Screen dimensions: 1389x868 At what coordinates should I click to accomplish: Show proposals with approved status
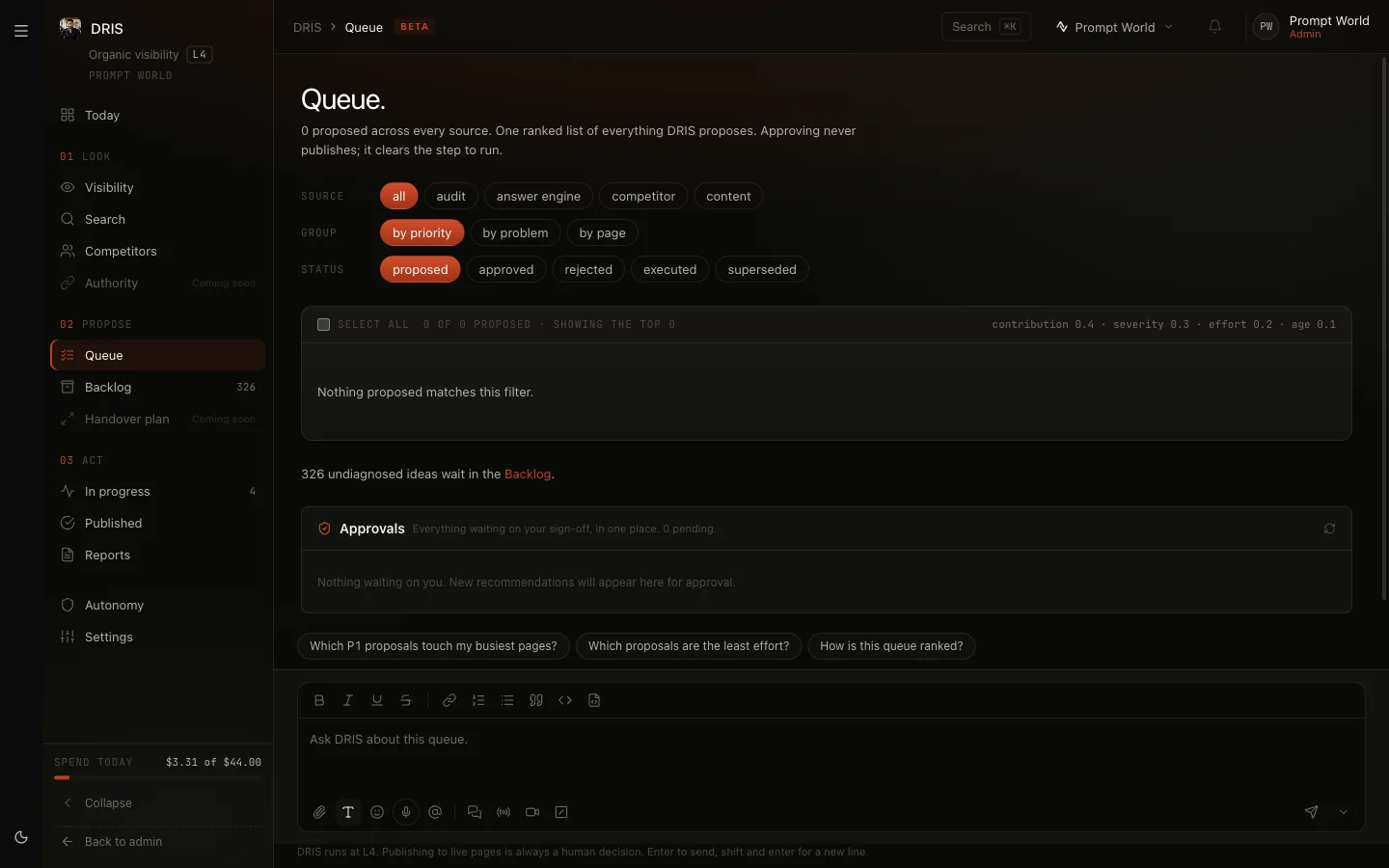(x=506, y=270)
